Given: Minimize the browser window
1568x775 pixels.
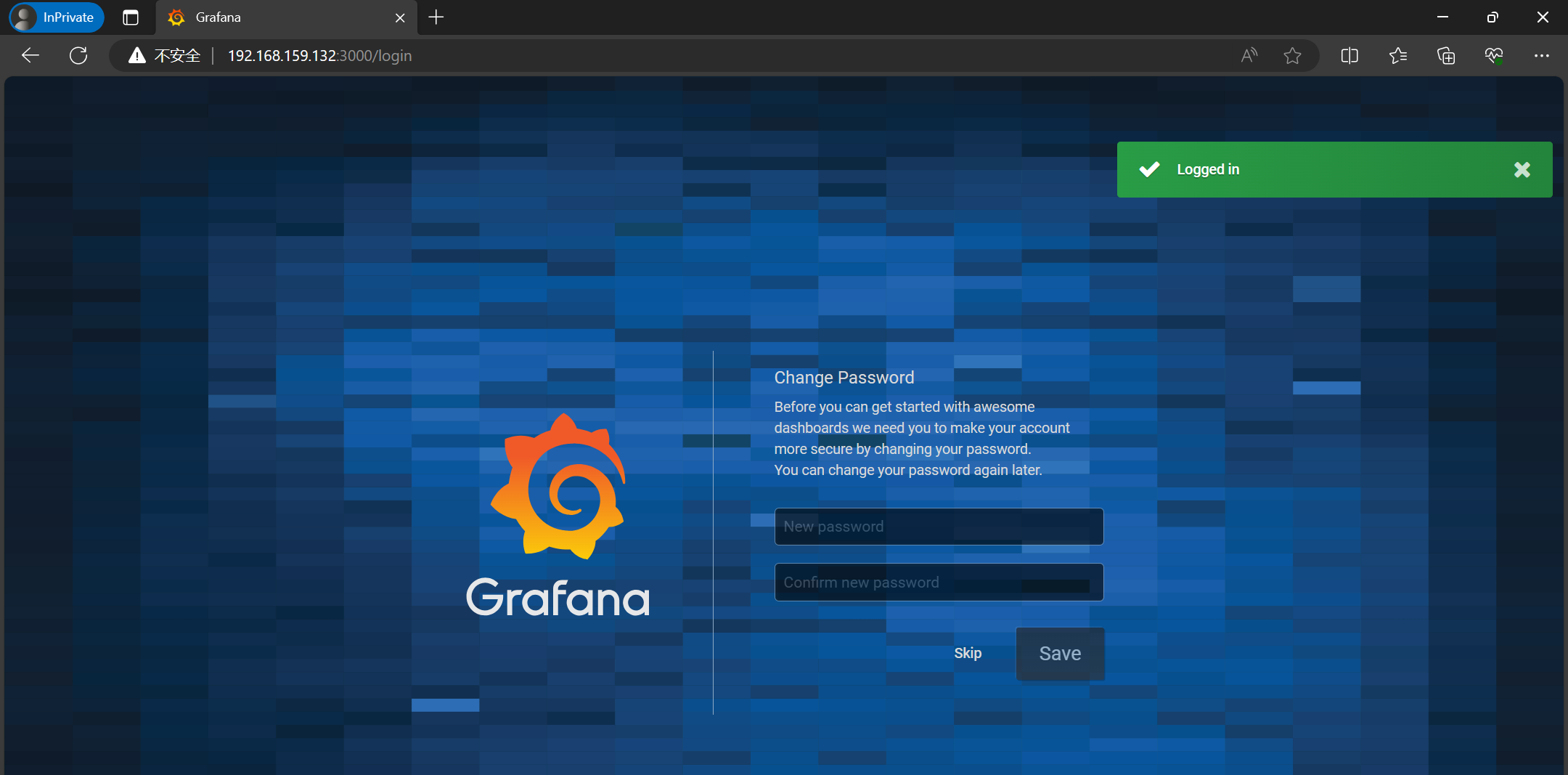Looking at the screenshot, I should pos(1442,17).
